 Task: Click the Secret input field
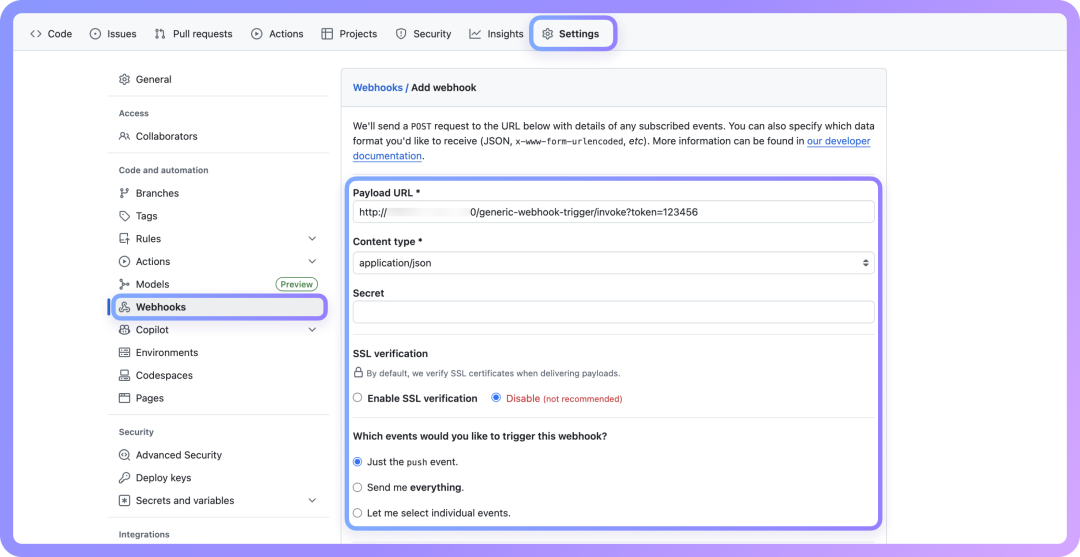pyautogui.click(x=614, y=312)
